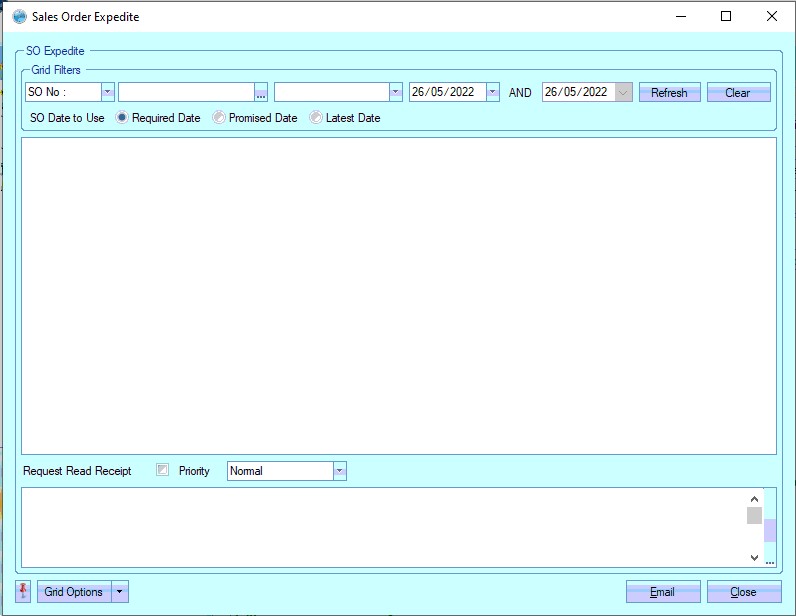
Task: Click the message box scroll down arrow
Action: tap(754, 557)
